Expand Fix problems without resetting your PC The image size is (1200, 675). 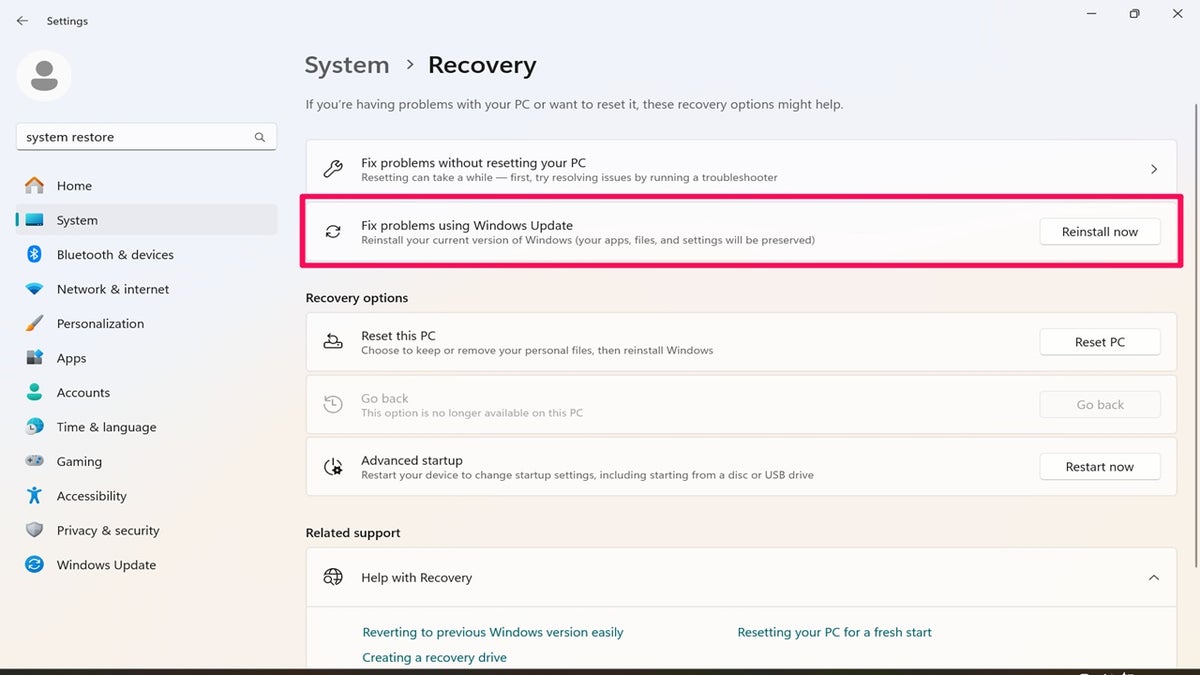click(1153, 170)
